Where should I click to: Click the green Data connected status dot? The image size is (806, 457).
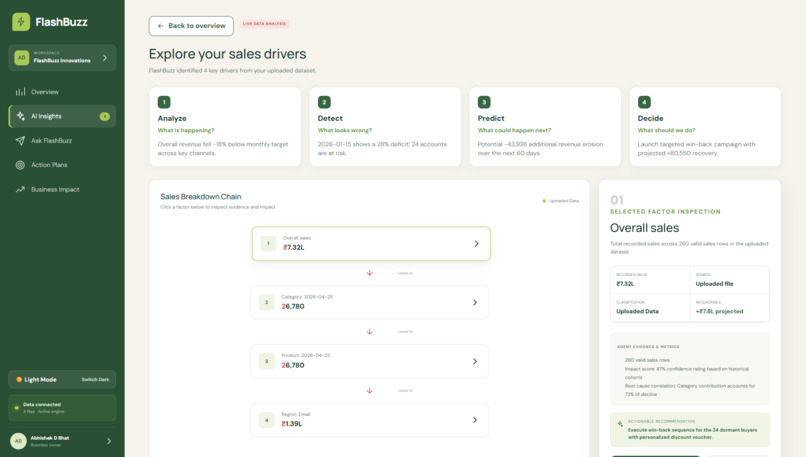click(x=16, y=408)
